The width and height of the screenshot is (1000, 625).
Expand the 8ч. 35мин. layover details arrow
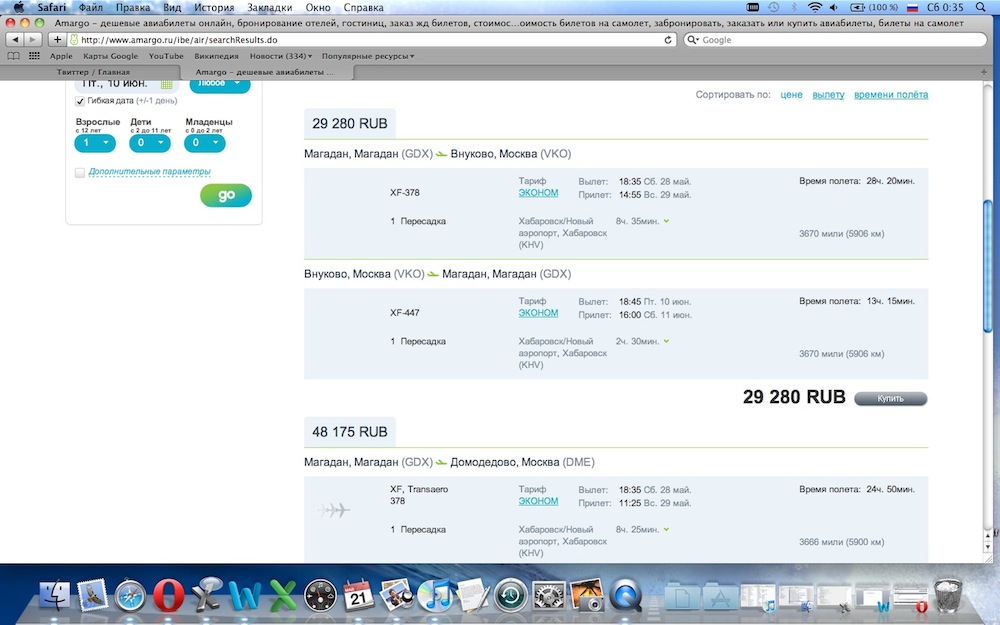pos(666,221)
